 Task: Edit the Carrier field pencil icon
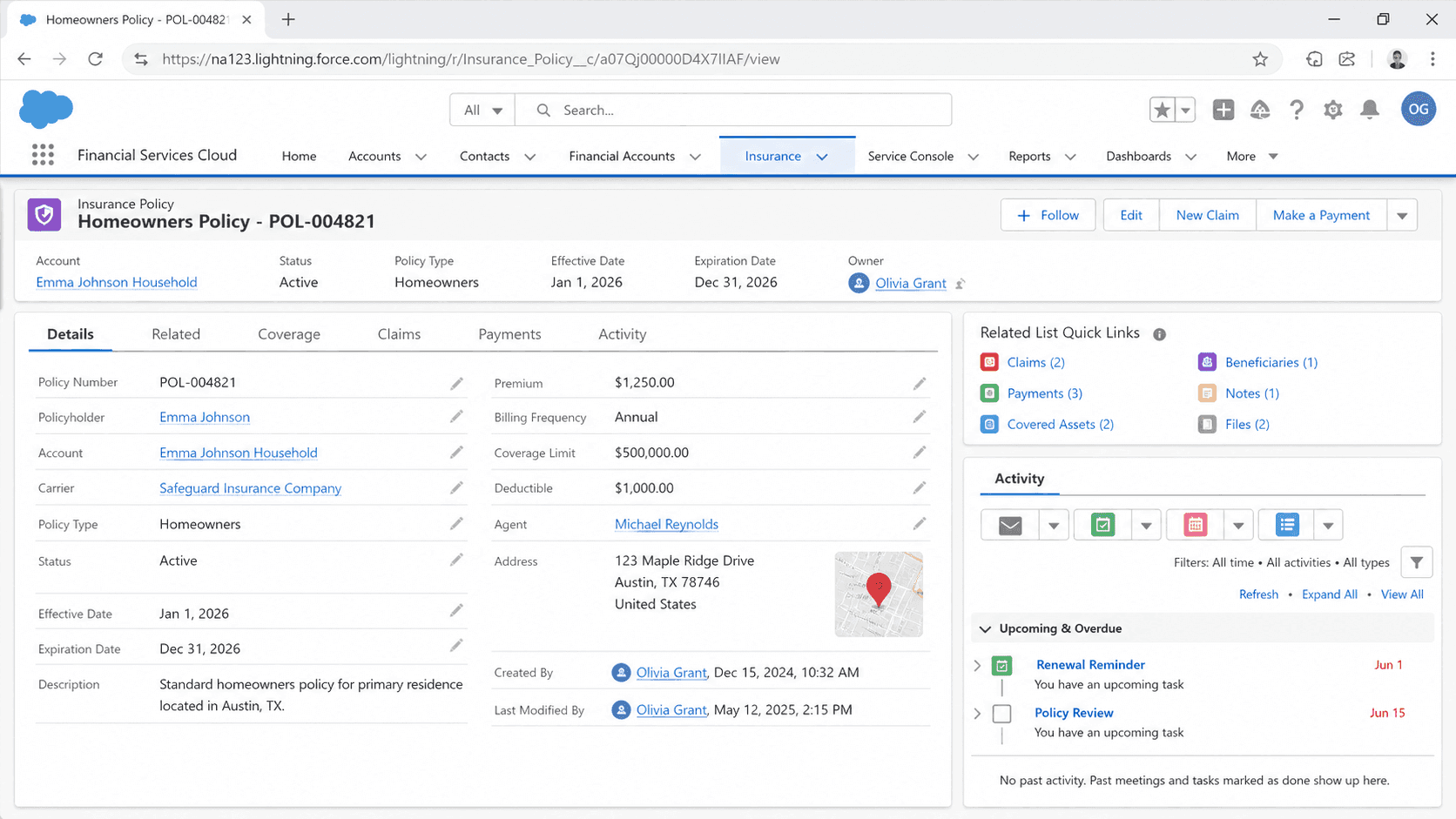tap(456, 488)
